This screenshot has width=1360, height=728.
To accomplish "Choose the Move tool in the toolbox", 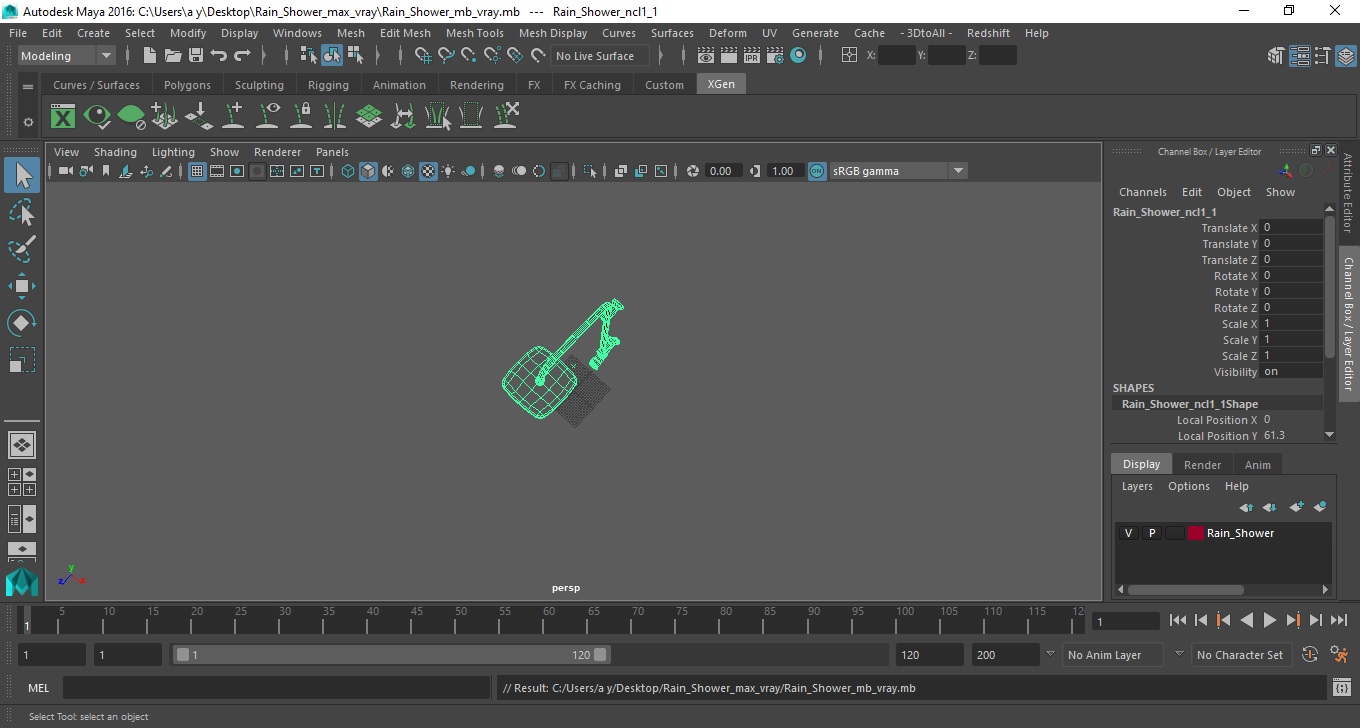I will (22, 286).
